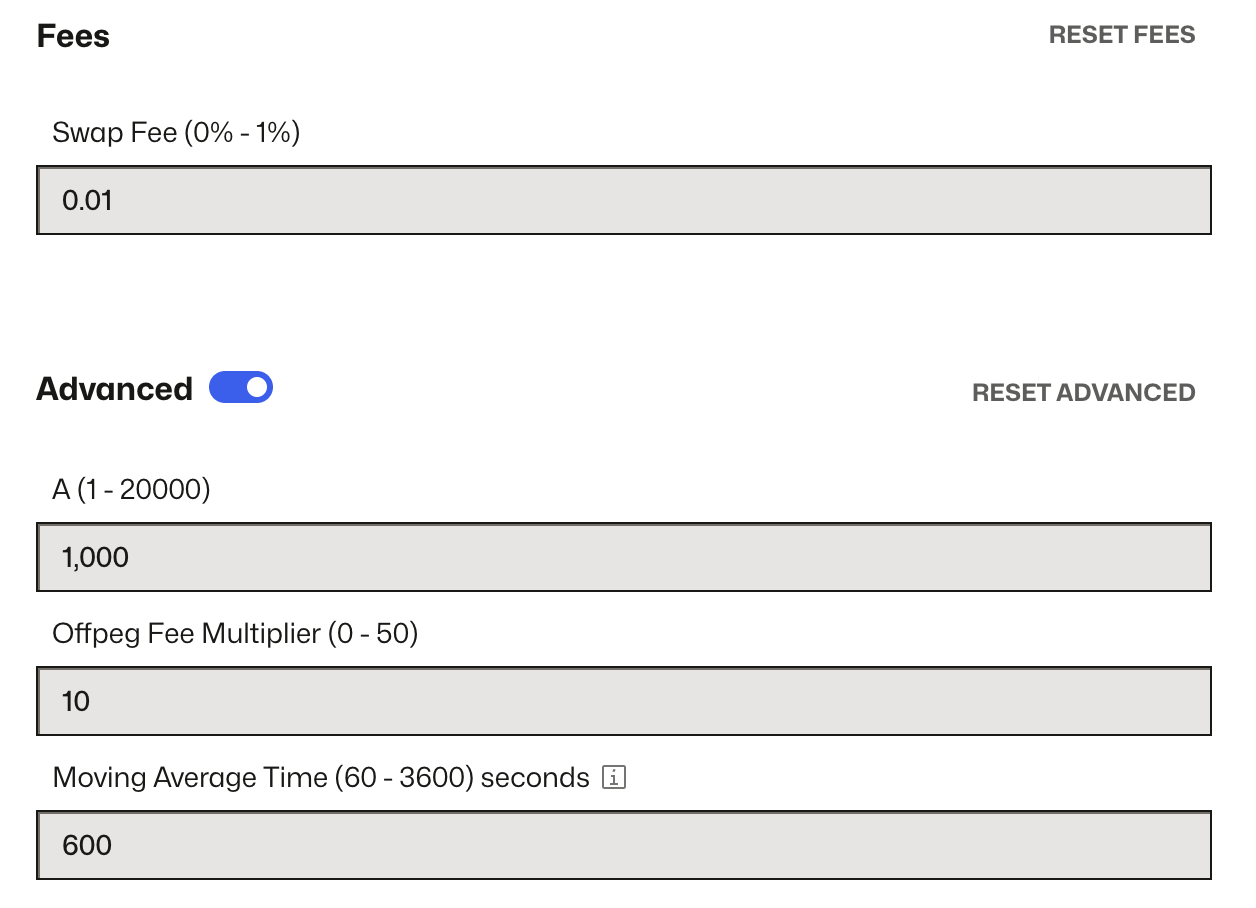Click the 10 value in Offpeg Fee Multiplier
The width and height of the screenshot is (1256, 908).
(76, 702)
